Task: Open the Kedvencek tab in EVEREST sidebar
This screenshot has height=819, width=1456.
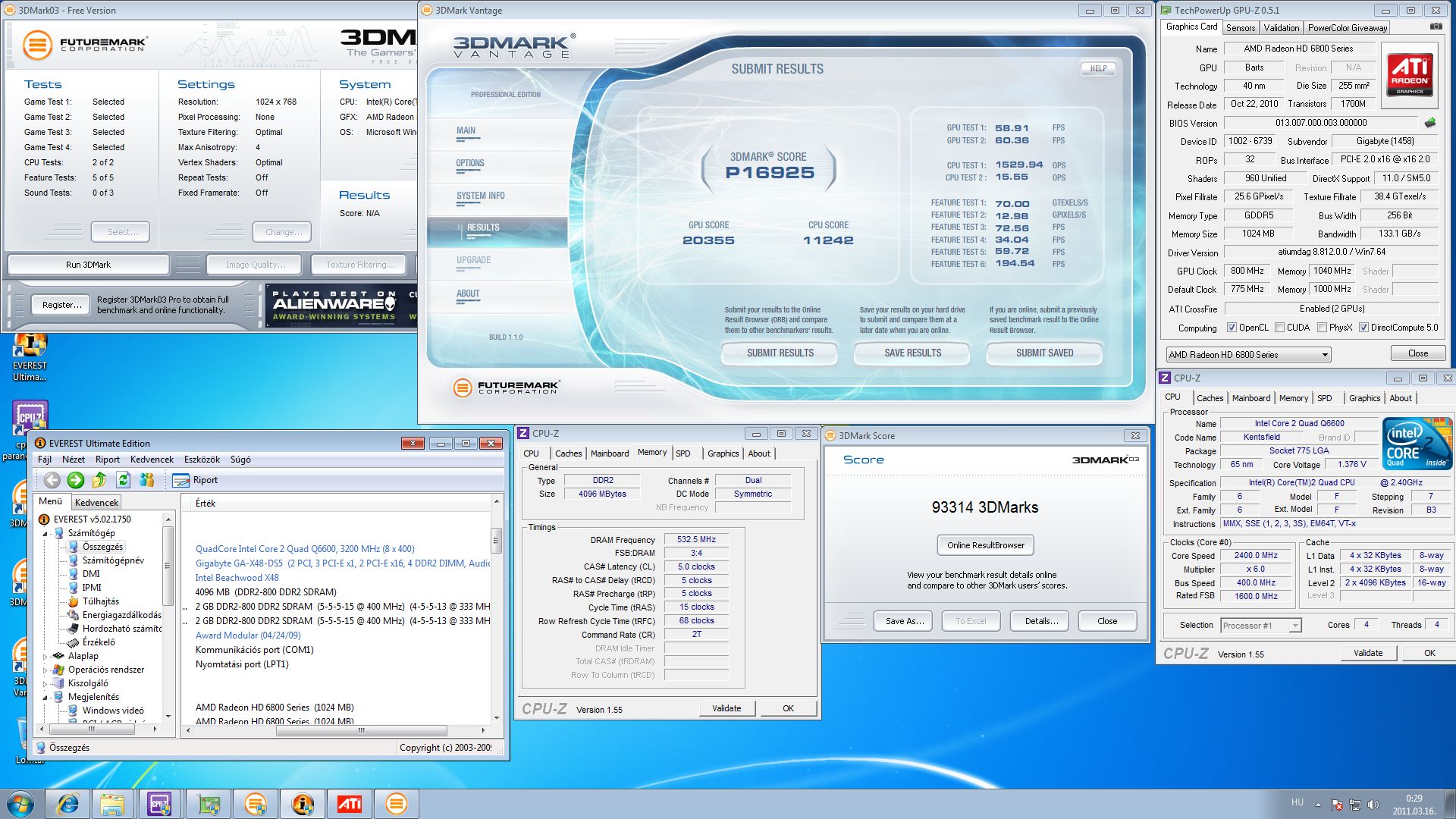Action: coord(96,502)
